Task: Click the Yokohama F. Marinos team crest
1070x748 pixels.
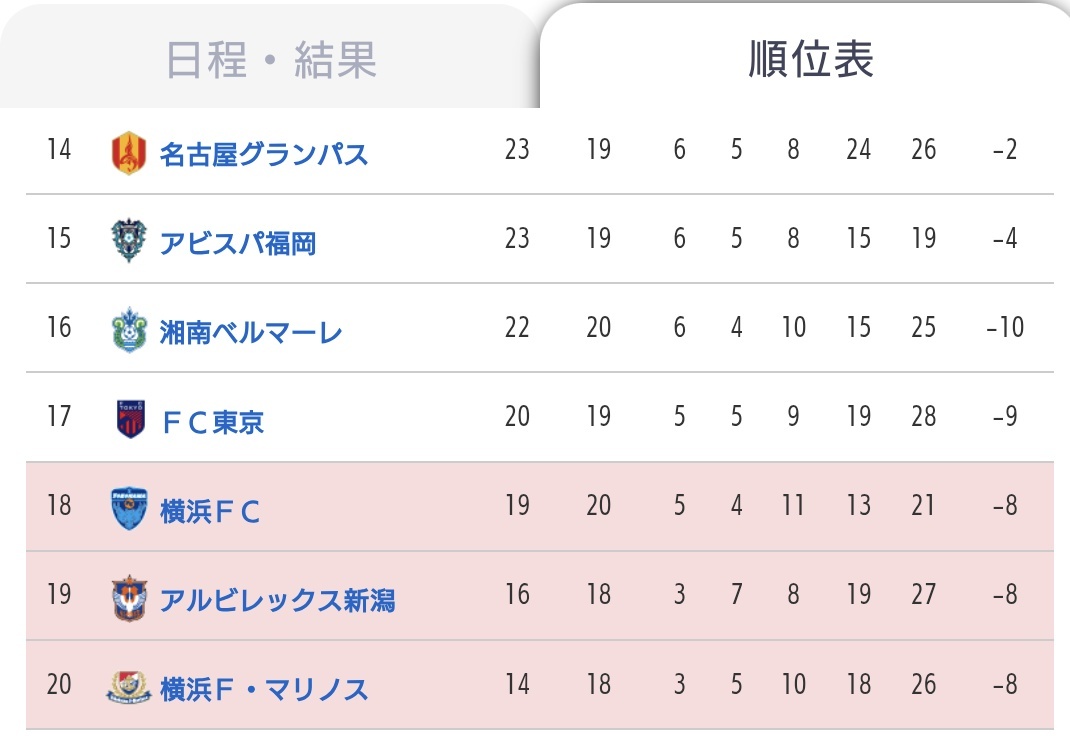Action: pyautogui.click(x=129, y=687)
